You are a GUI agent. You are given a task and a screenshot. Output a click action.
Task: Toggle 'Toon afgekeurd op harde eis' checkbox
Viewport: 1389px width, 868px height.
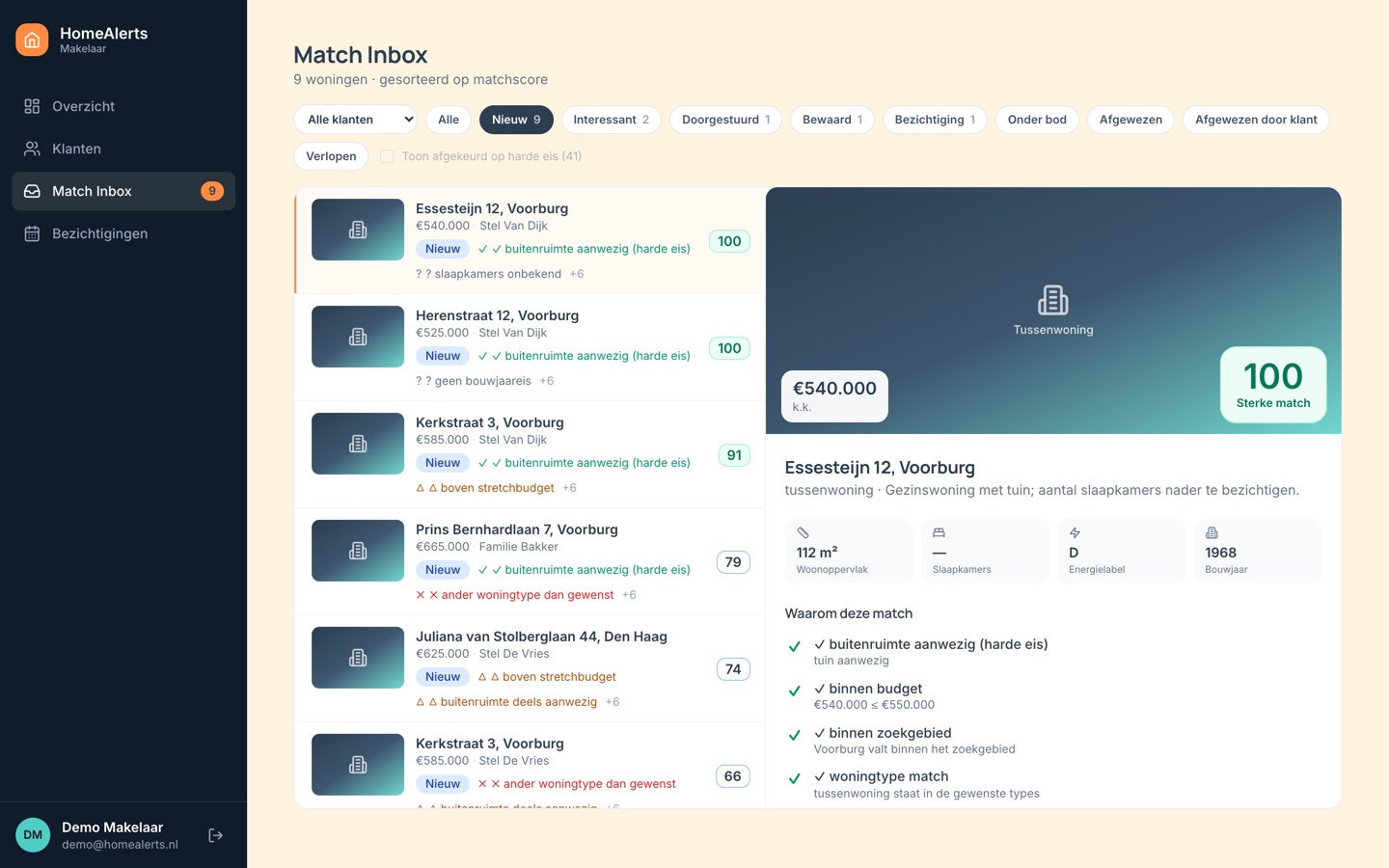[x=387, y=156]
